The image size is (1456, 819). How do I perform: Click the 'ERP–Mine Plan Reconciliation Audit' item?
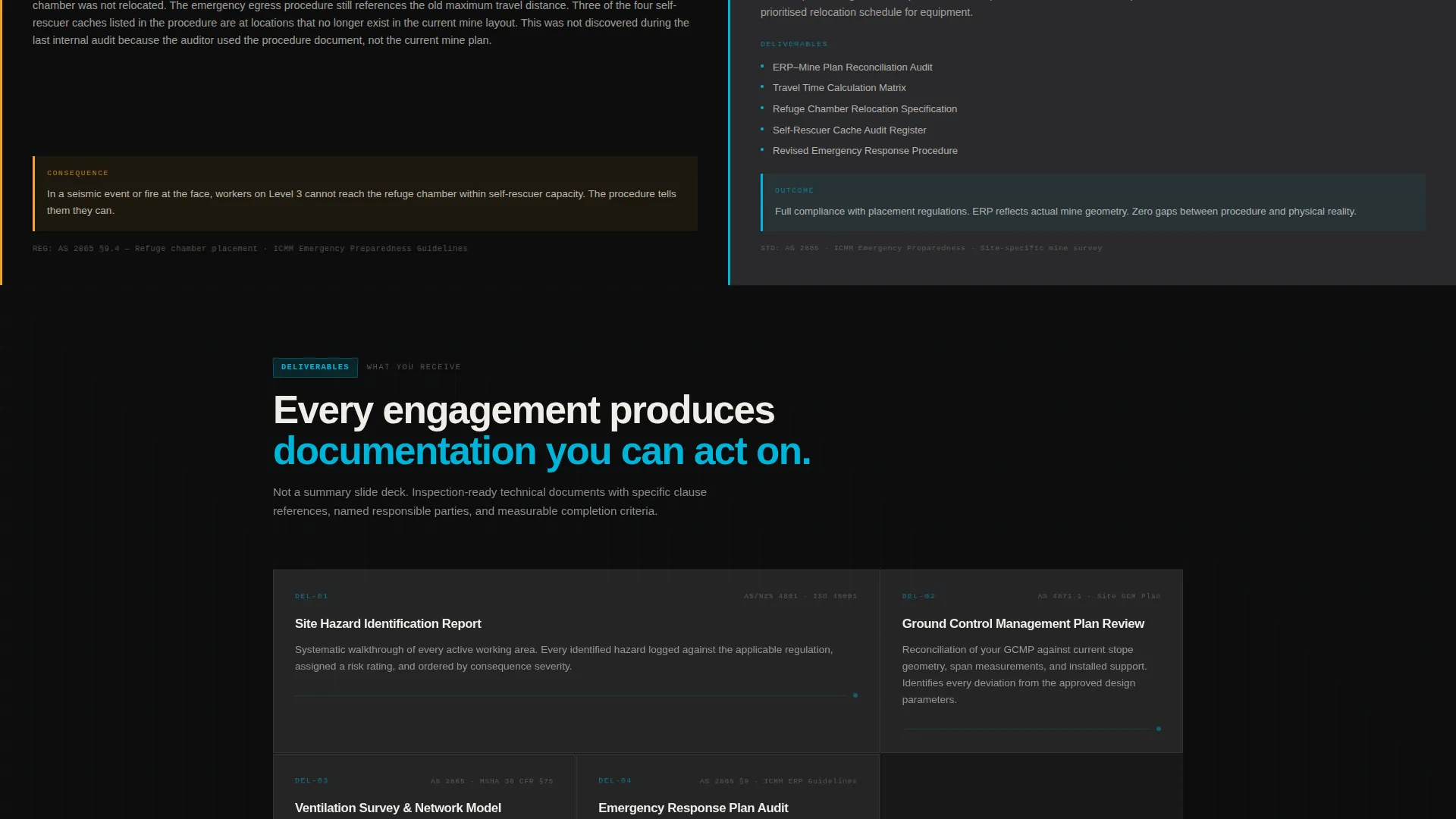[x=852, y=67]
